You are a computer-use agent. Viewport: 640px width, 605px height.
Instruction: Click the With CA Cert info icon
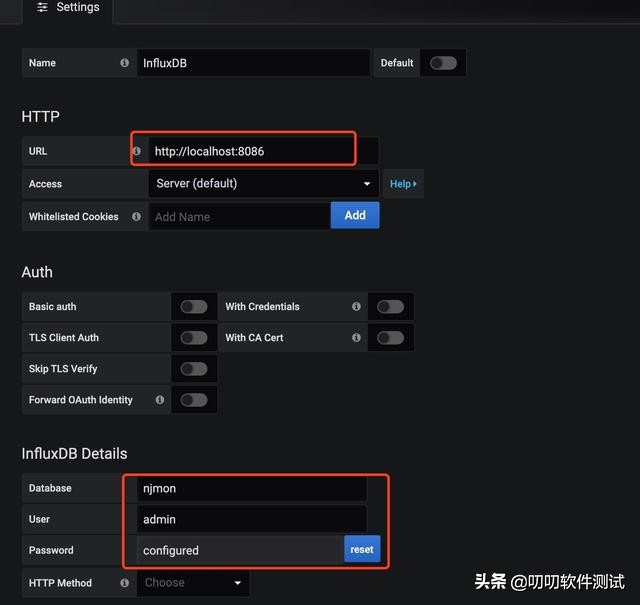point(356,337)
